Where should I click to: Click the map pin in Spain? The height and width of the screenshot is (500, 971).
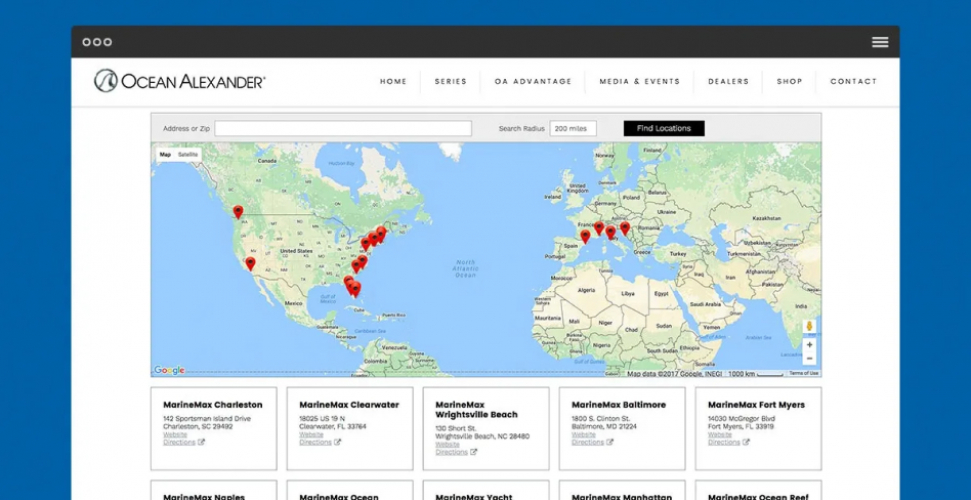click(x=585, y=236)
